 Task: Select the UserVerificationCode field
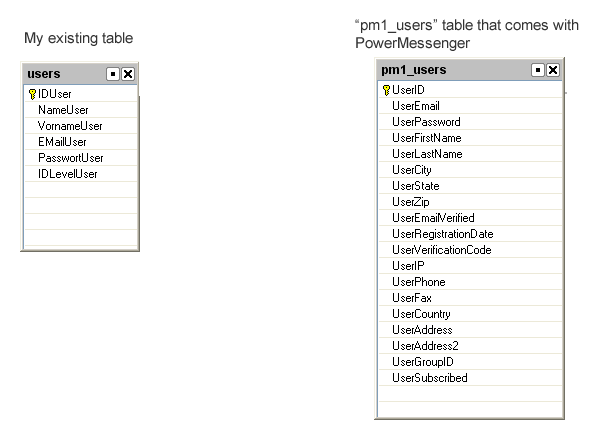470,250
